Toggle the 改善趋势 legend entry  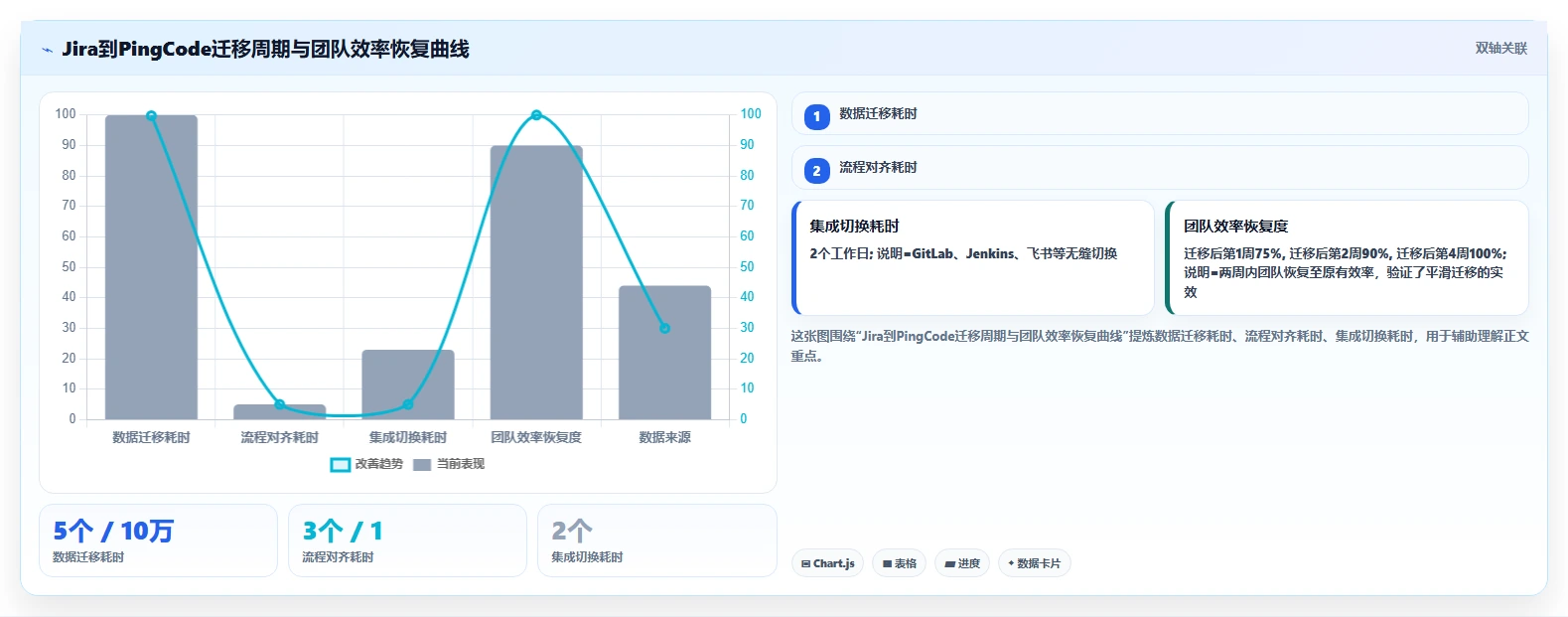click(x=366, y=464)
